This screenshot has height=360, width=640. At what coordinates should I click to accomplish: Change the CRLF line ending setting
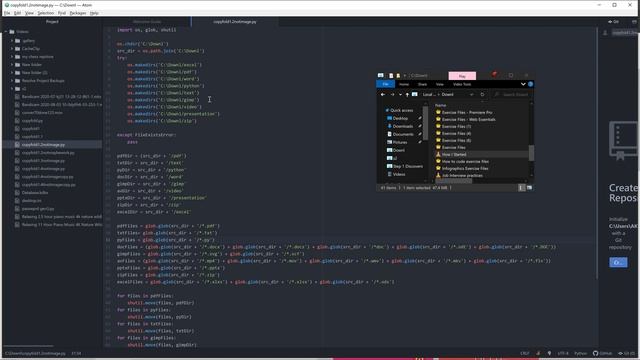click(524, 353)
